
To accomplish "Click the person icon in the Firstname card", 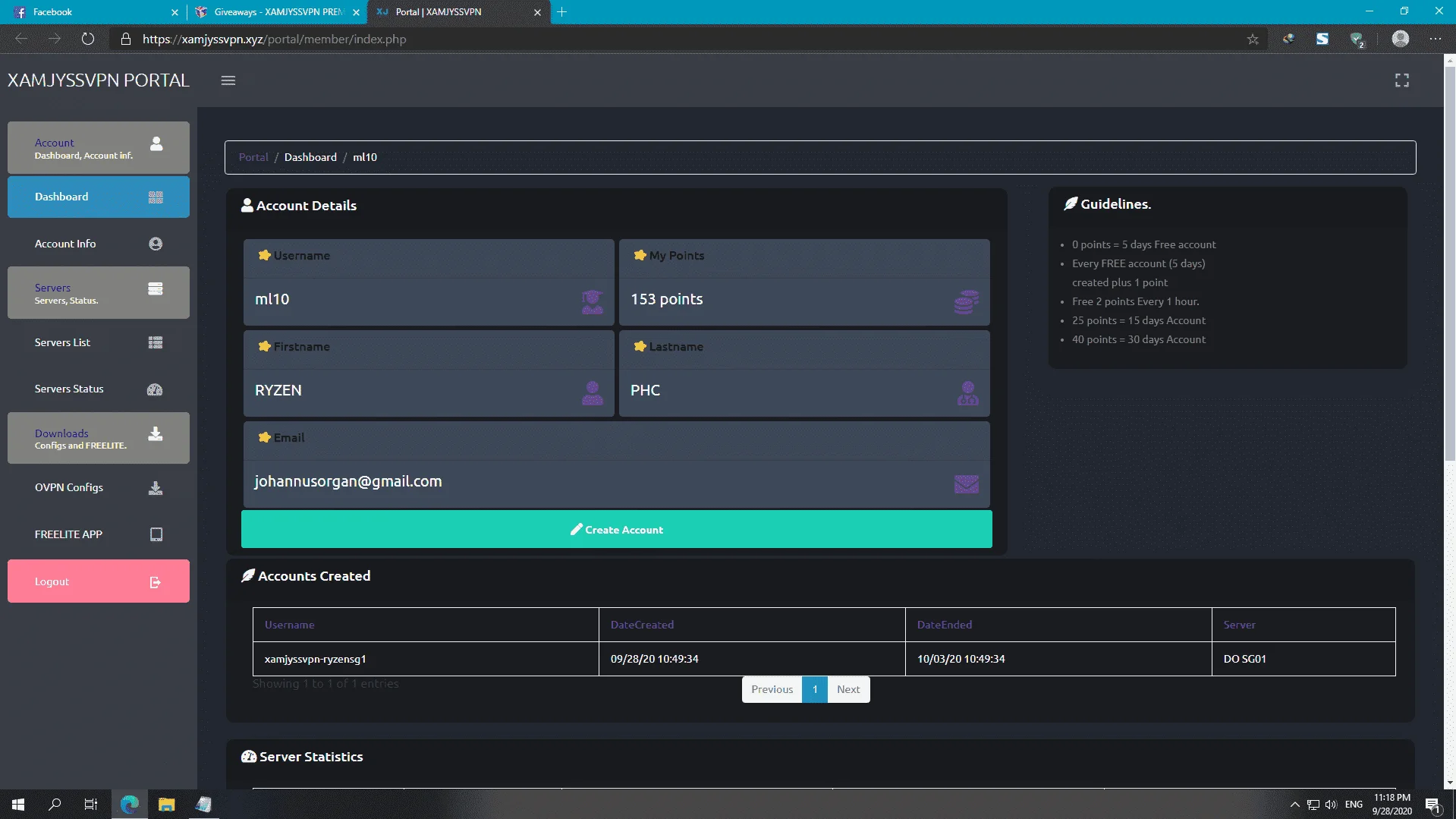I will pyautogui.click(x=593, y=393).
